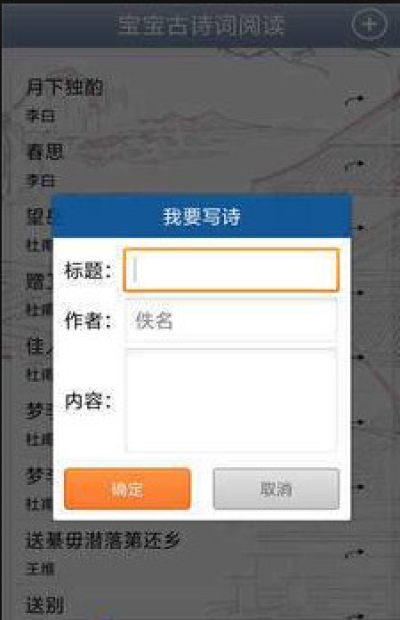Viewport: 400px width, 620px height.
Task: Tap the share arrow beside 送綦毋潜落第还乡
Action: point(355,553)
